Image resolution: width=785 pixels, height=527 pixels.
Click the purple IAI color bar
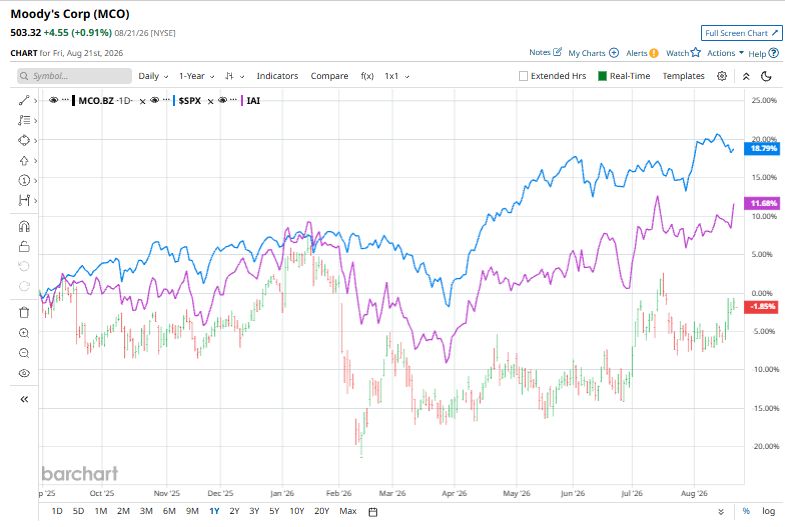point(242,101)
